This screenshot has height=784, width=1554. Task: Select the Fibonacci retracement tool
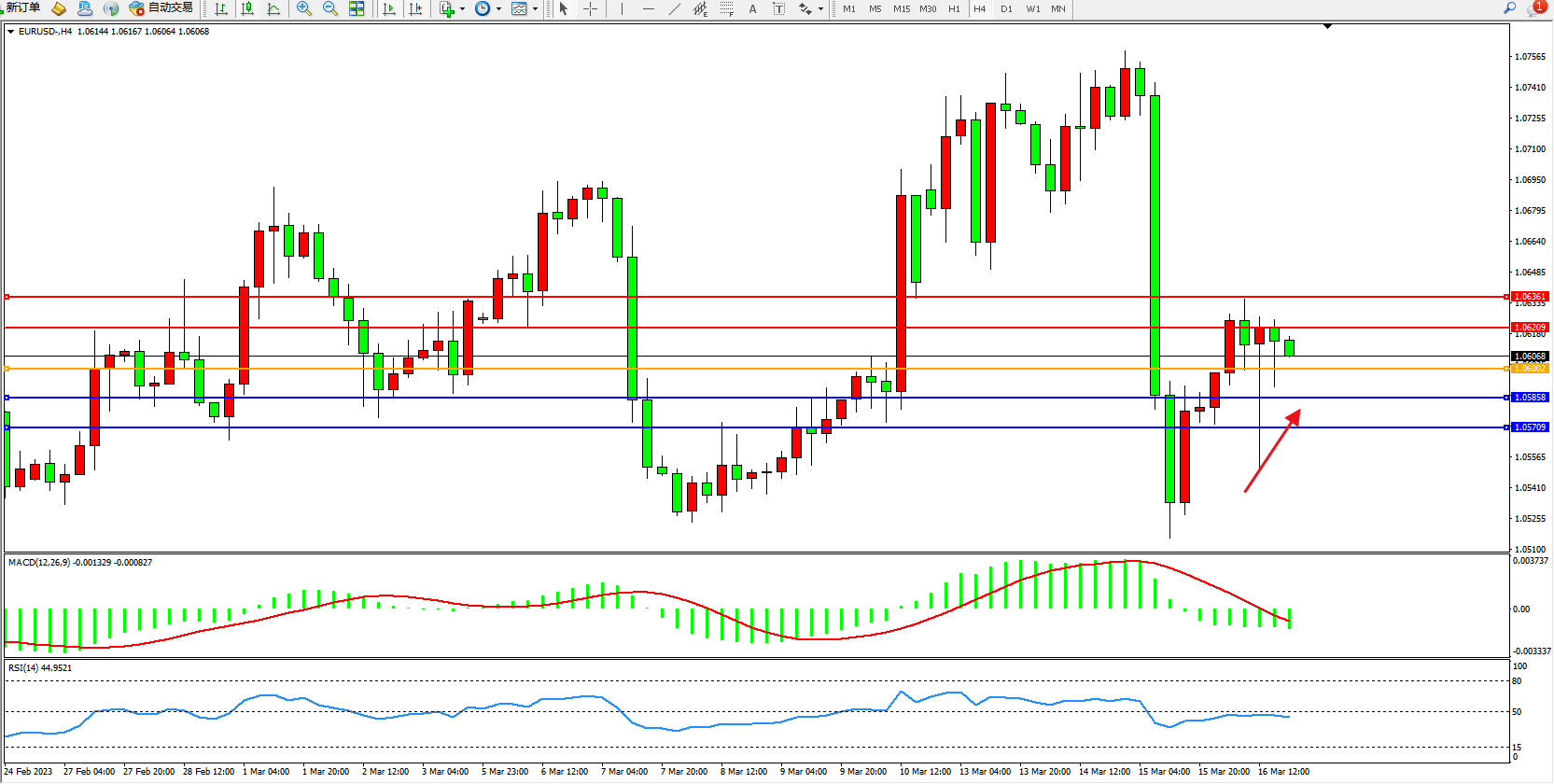pyautogui.click(x=726, y=8)
